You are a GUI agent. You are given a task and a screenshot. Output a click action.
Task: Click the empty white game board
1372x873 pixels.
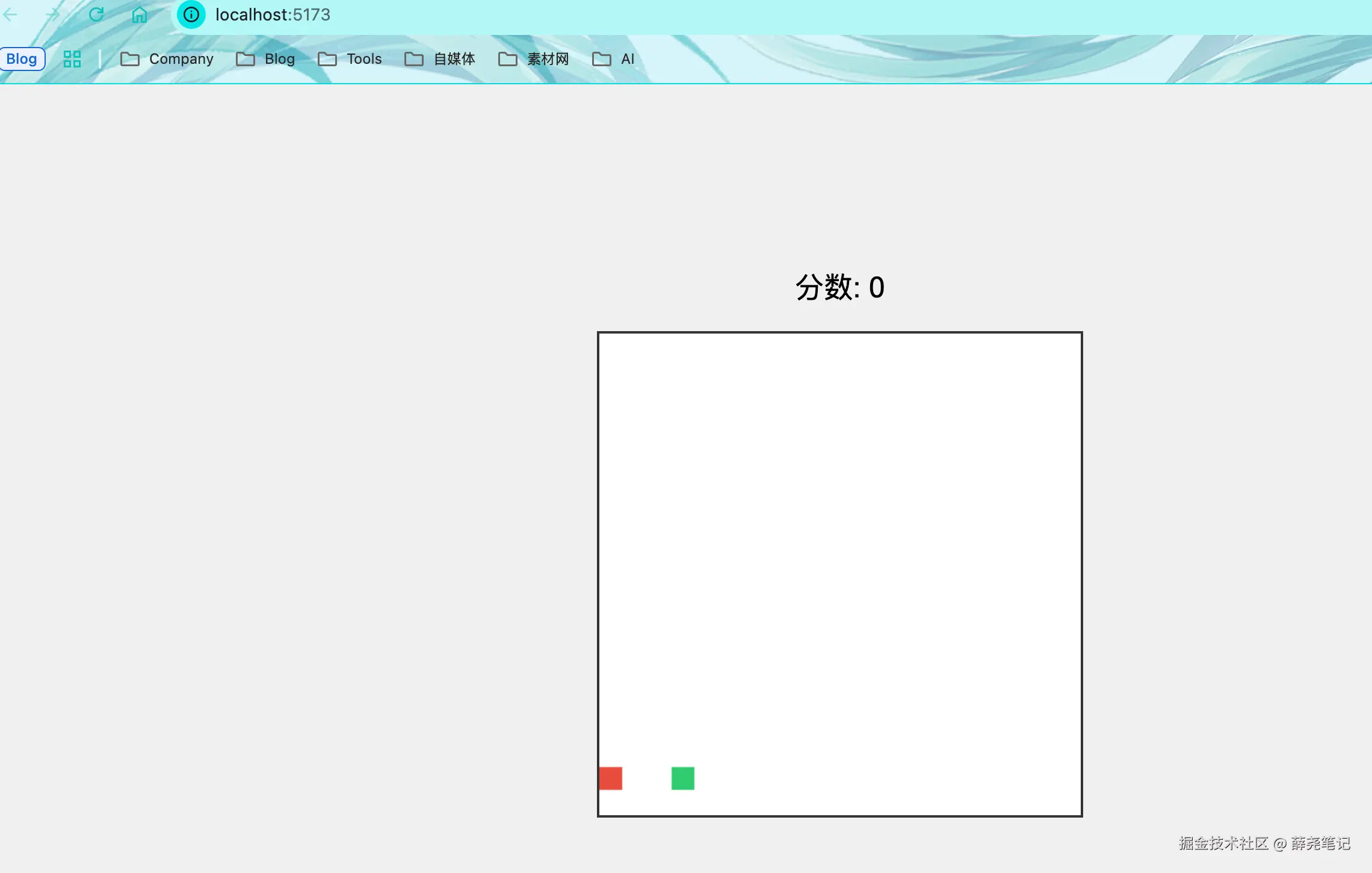[839, 542]
